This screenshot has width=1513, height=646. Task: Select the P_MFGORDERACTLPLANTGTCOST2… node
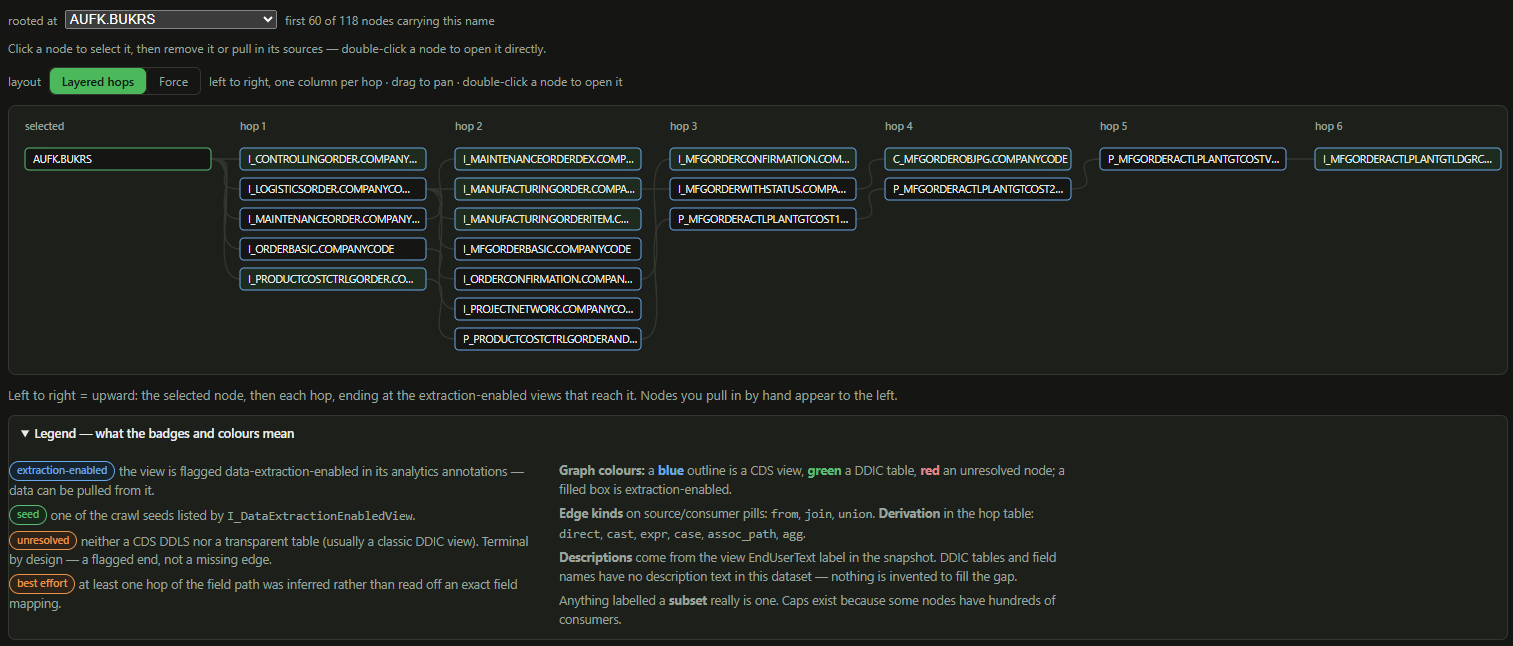coord(978,189)
